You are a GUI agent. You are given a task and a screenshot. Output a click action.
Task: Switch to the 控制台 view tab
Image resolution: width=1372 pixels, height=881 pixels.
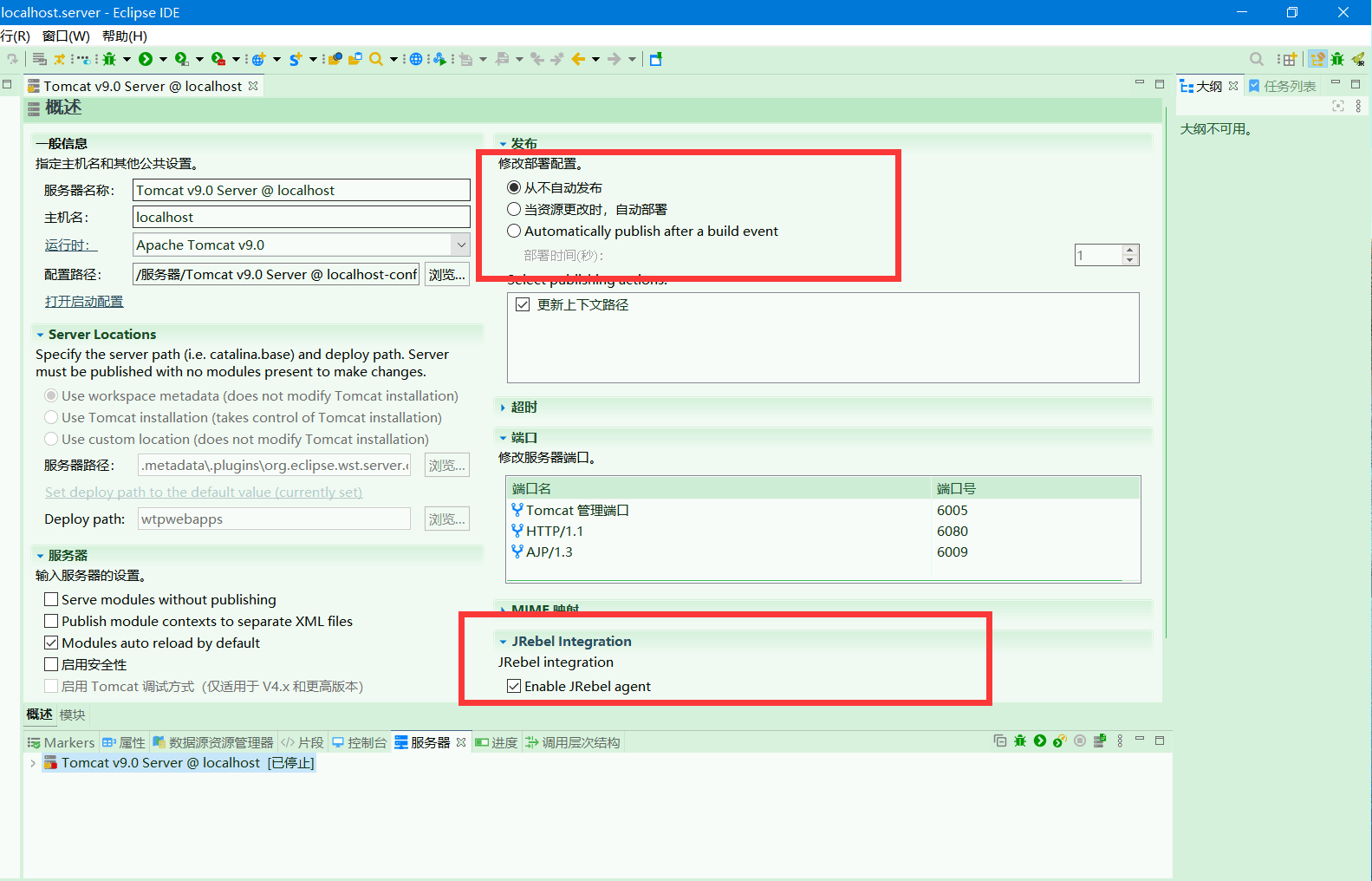point(359,742)
